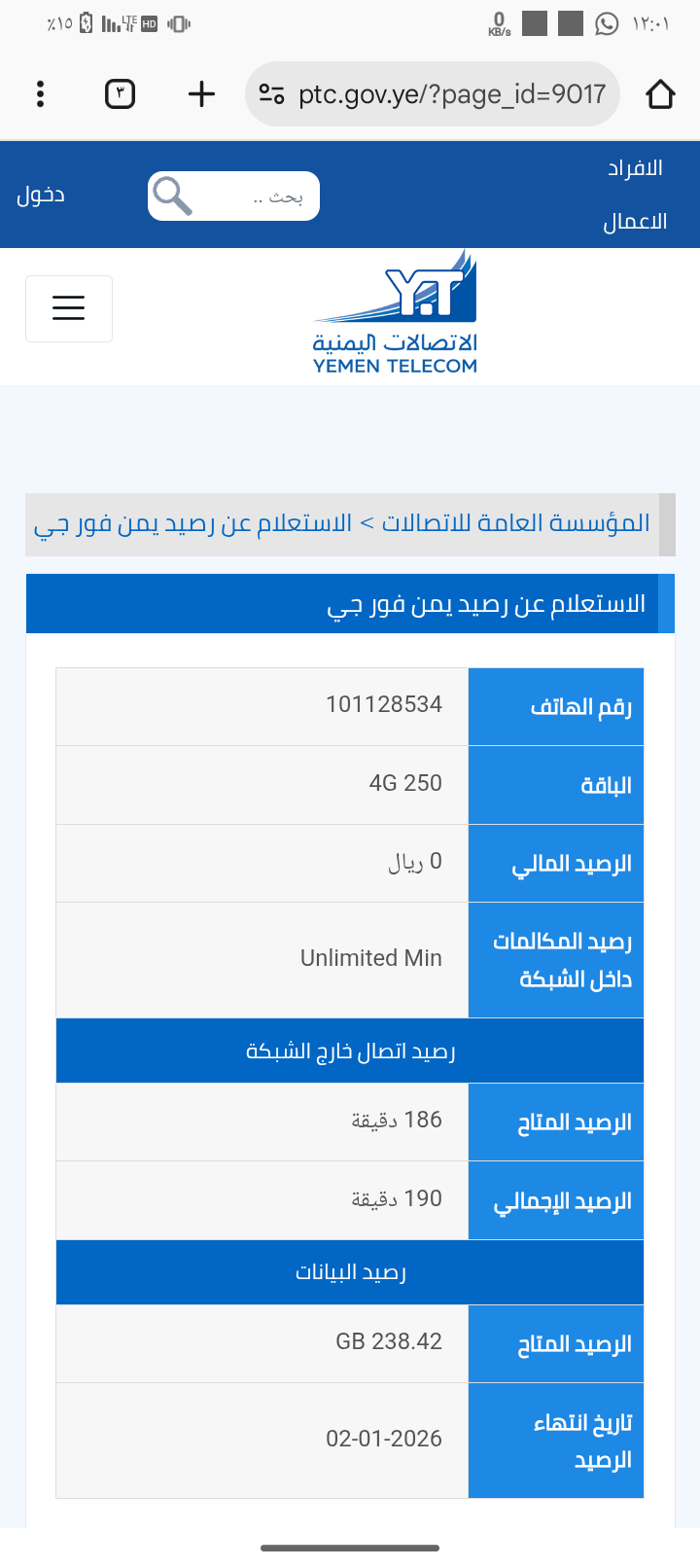
Task: Tap the address bar URL ptc.gov.ye
Action: pos(451,94)
